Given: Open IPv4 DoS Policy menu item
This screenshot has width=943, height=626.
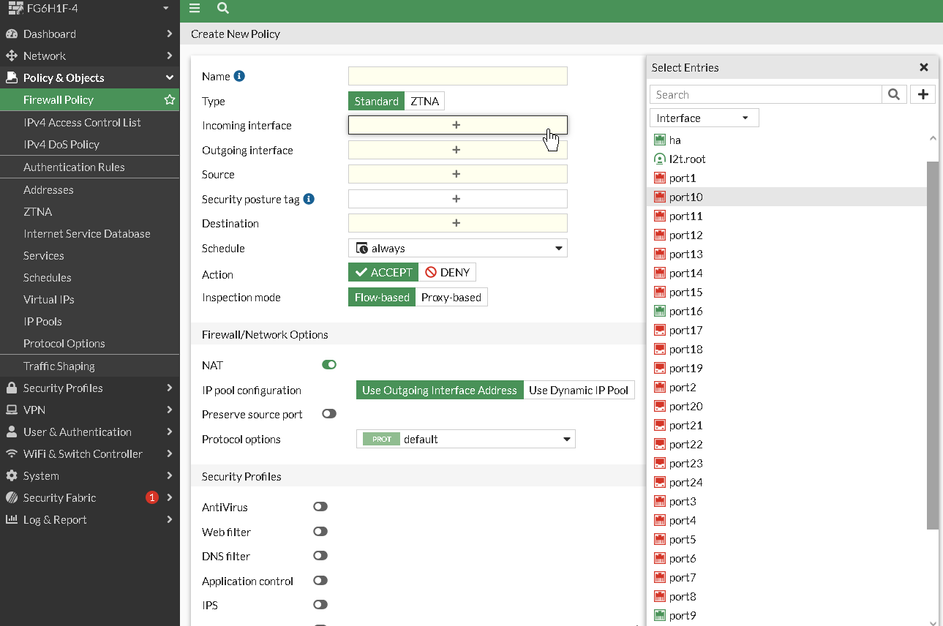Looking at the screenshot, I should click(62, 144).
